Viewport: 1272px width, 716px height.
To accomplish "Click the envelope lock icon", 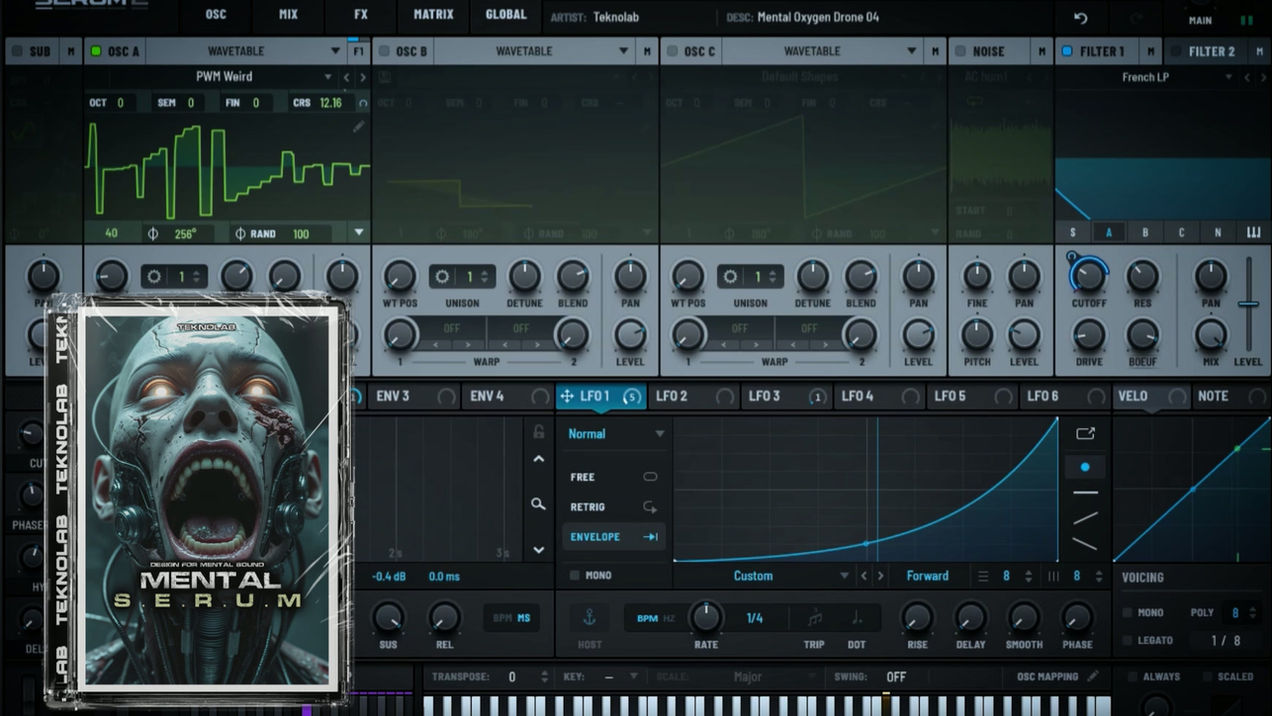I will [x=539, y=432].
